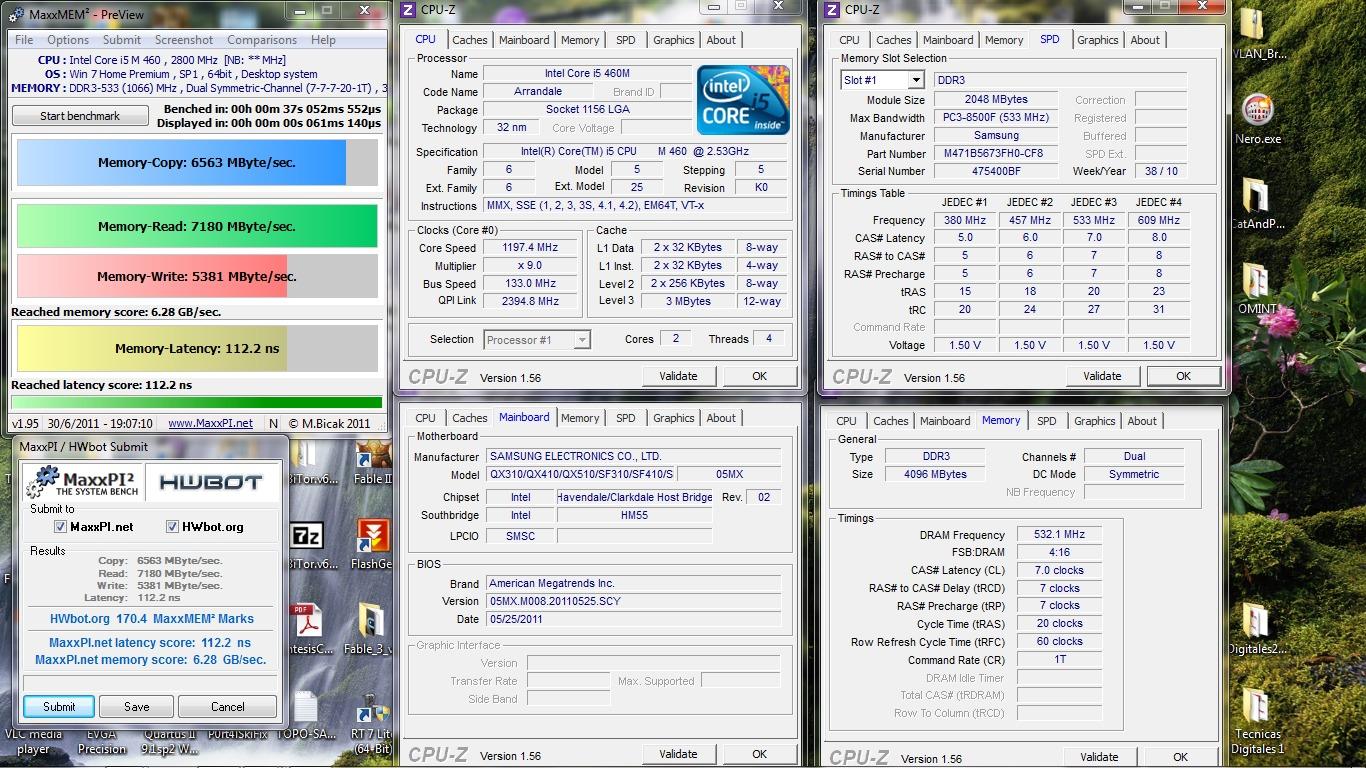
Task: Click the Memory-Write 5381 MByte/sec result bar
Action: pyautogui.click(x=197, y=276)
